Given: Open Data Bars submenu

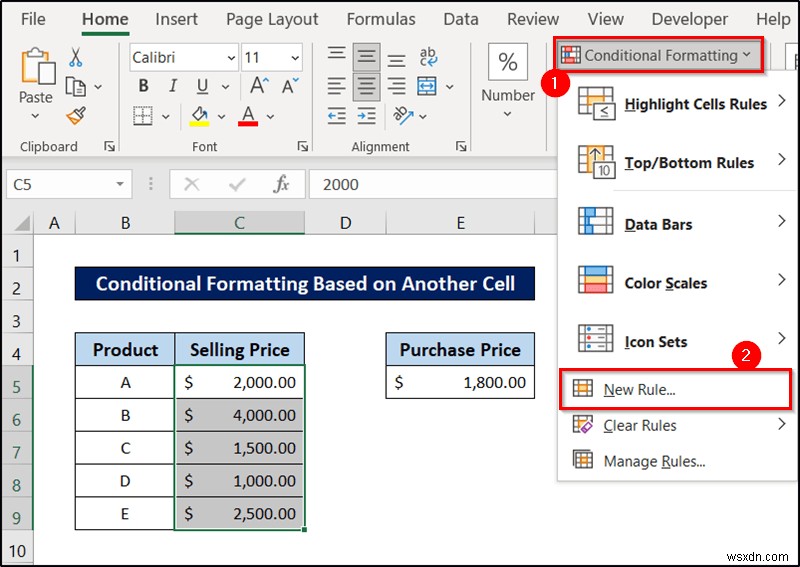Looking at the screenshot, I should click(x=678, y=224).
